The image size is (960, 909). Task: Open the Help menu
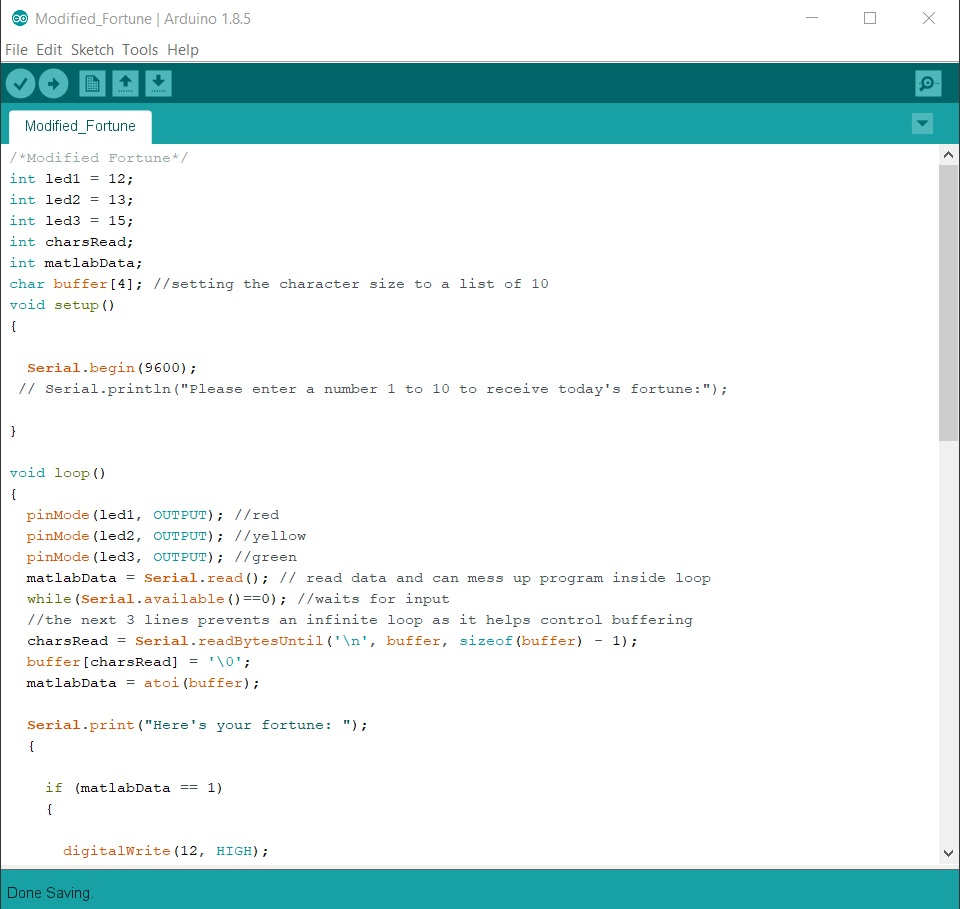coord(183,50)
